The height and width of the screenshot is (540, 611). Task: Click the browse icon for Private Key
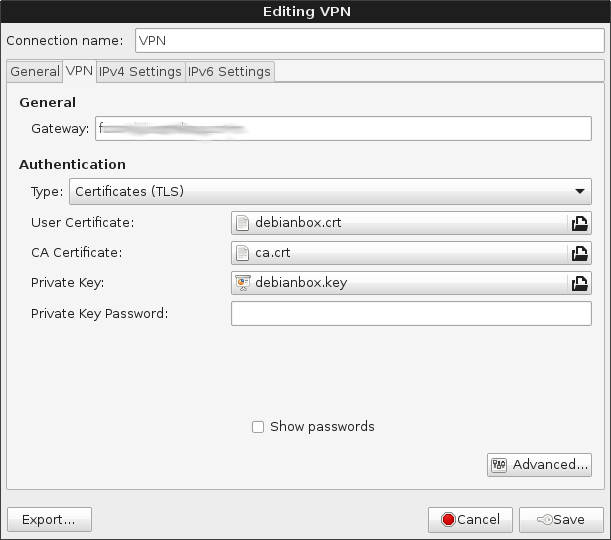(579, 283)
